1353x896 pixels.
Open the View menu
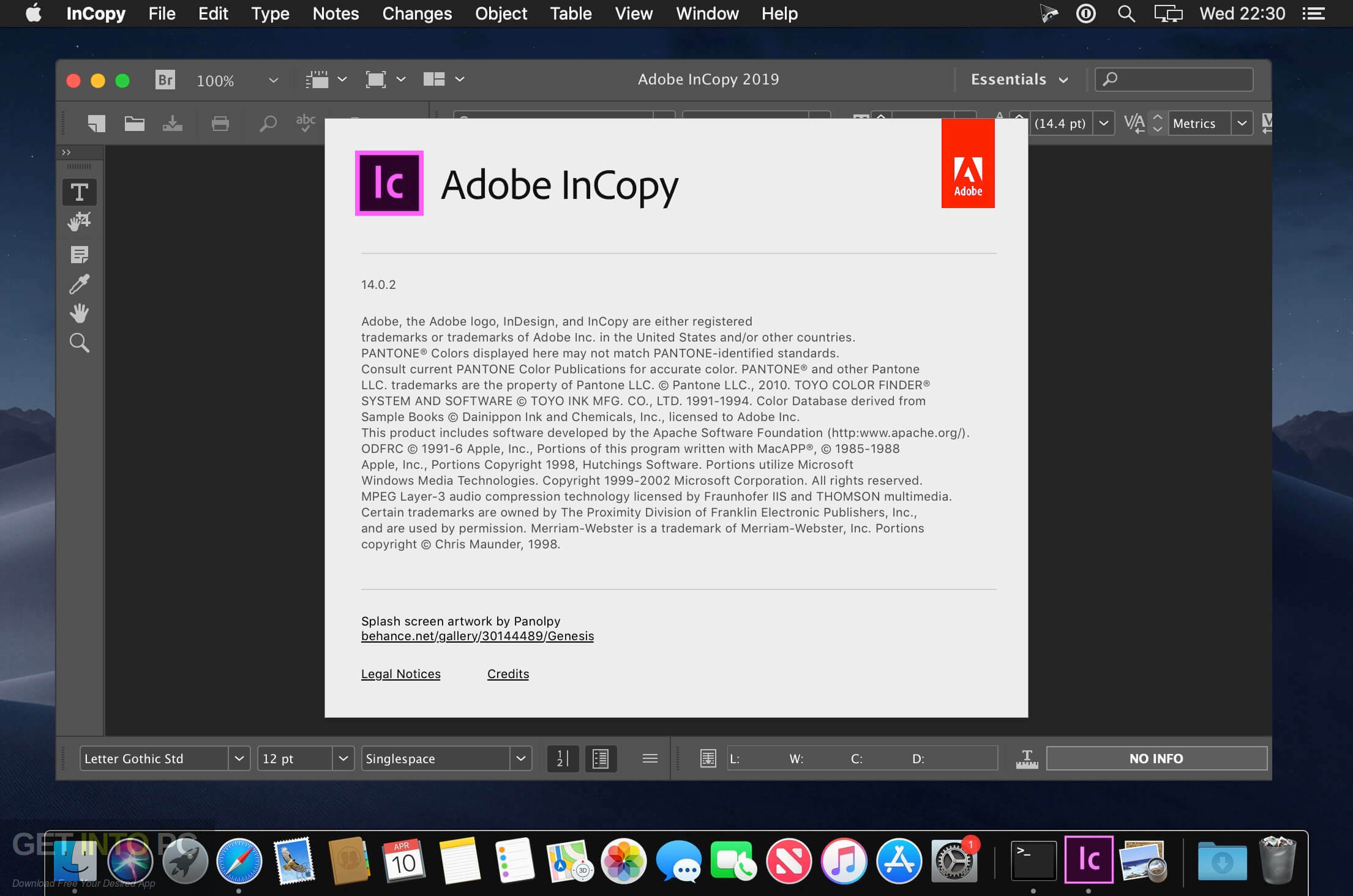tap(634, 13)
